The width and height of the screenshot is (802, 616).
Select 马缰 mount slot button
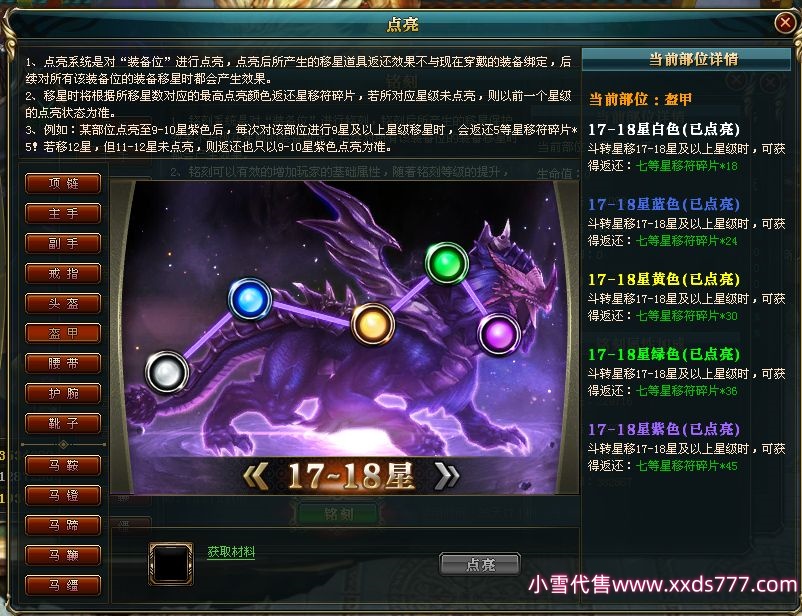pyautogui.click(x=63, y=586)
